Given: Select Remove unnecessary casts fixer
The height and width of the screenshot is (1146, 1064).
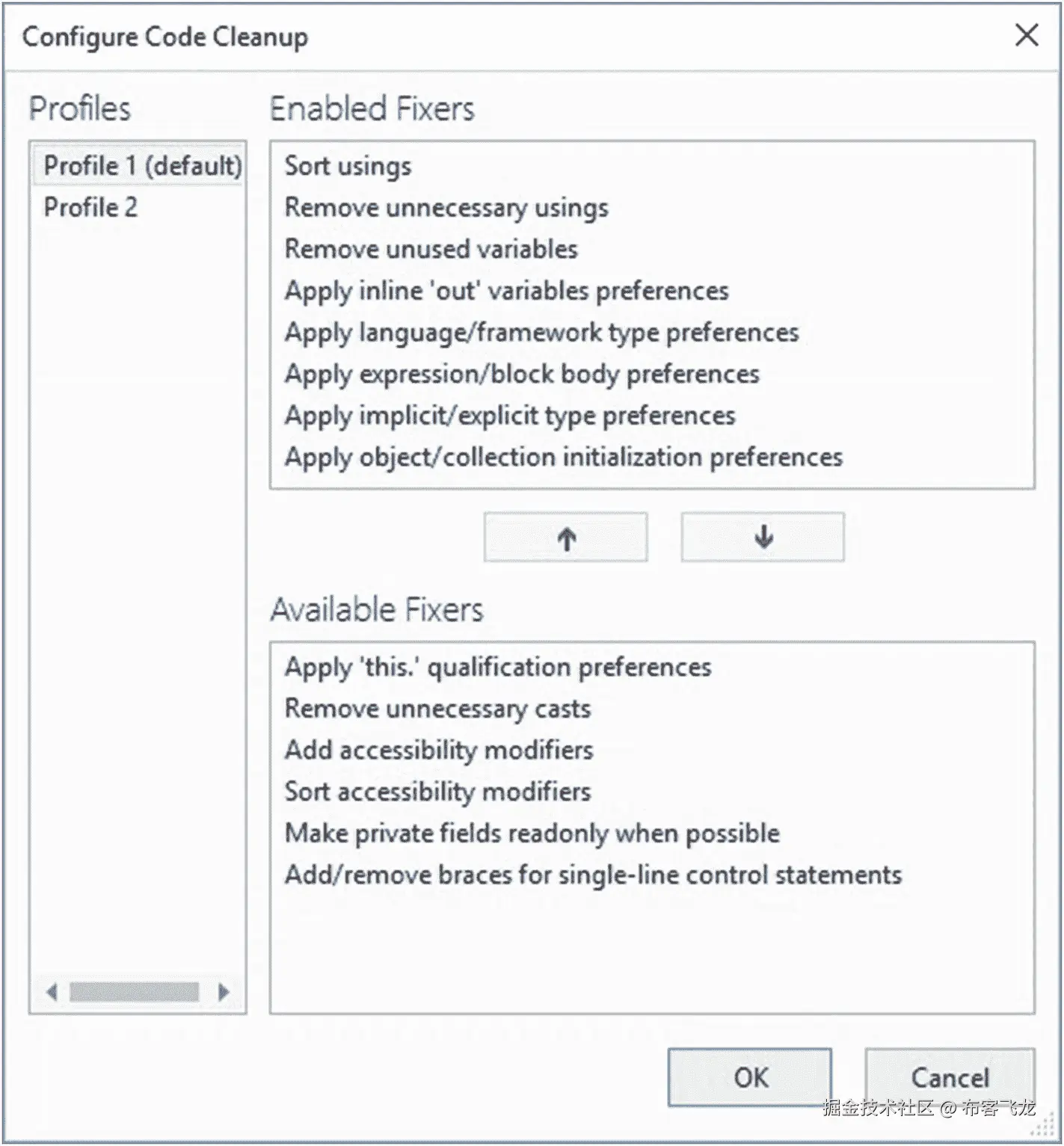Looking at the screenshot, I should click(437, 709).
